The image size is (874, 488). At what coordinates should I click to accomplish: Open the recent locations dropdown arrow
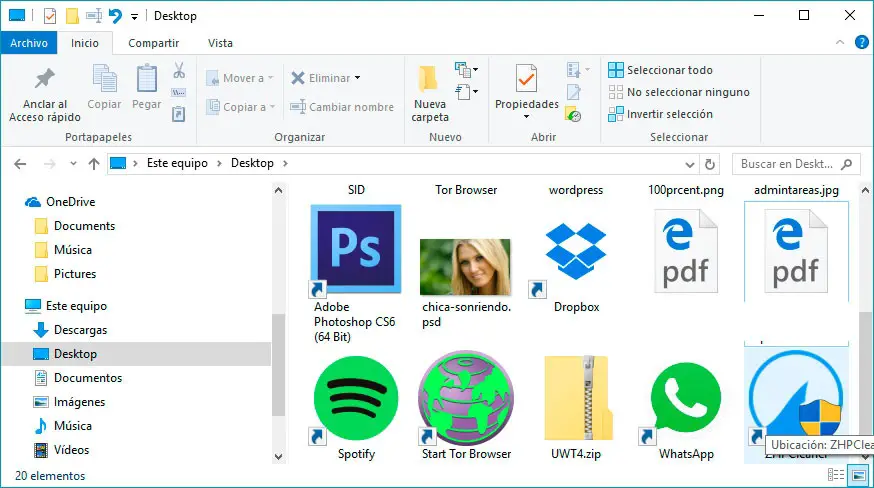tap(73, 164)
